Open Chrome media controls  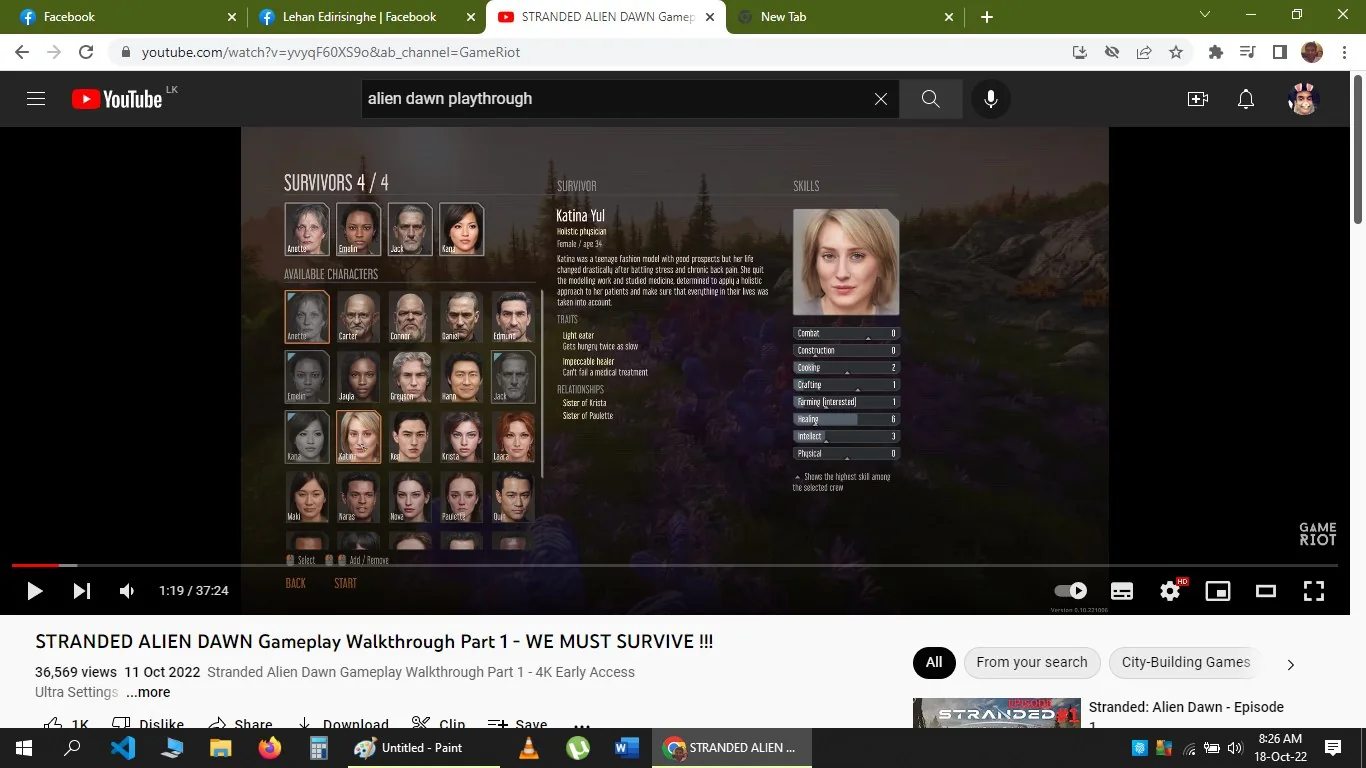1247,52
